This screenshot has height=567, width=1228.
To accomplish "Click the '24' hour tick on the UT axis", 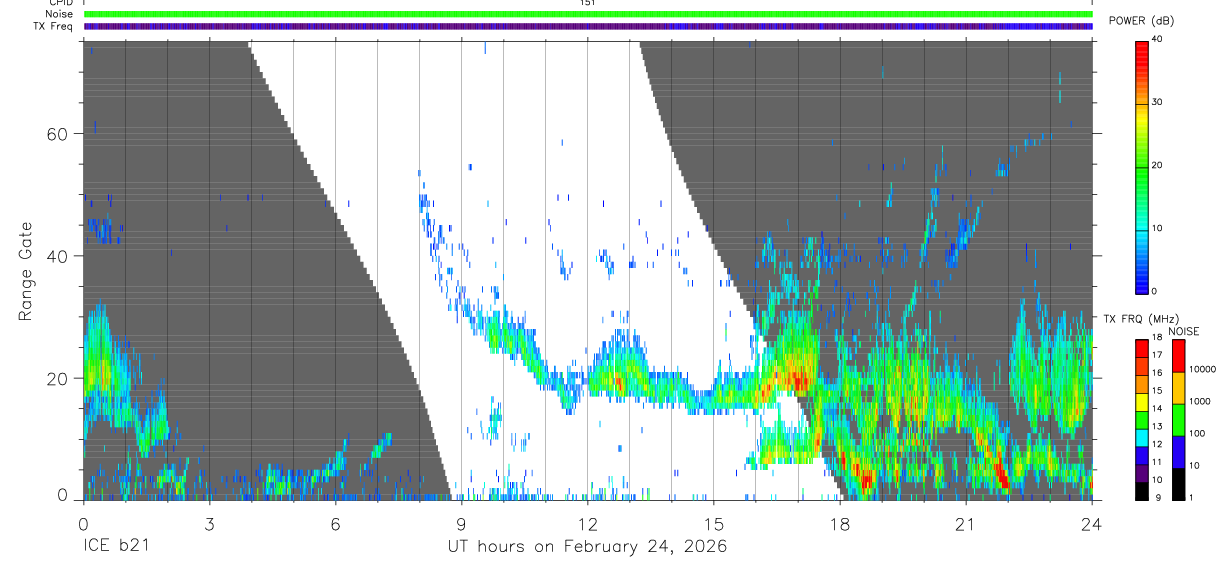I will click(x=1091, y=524).
